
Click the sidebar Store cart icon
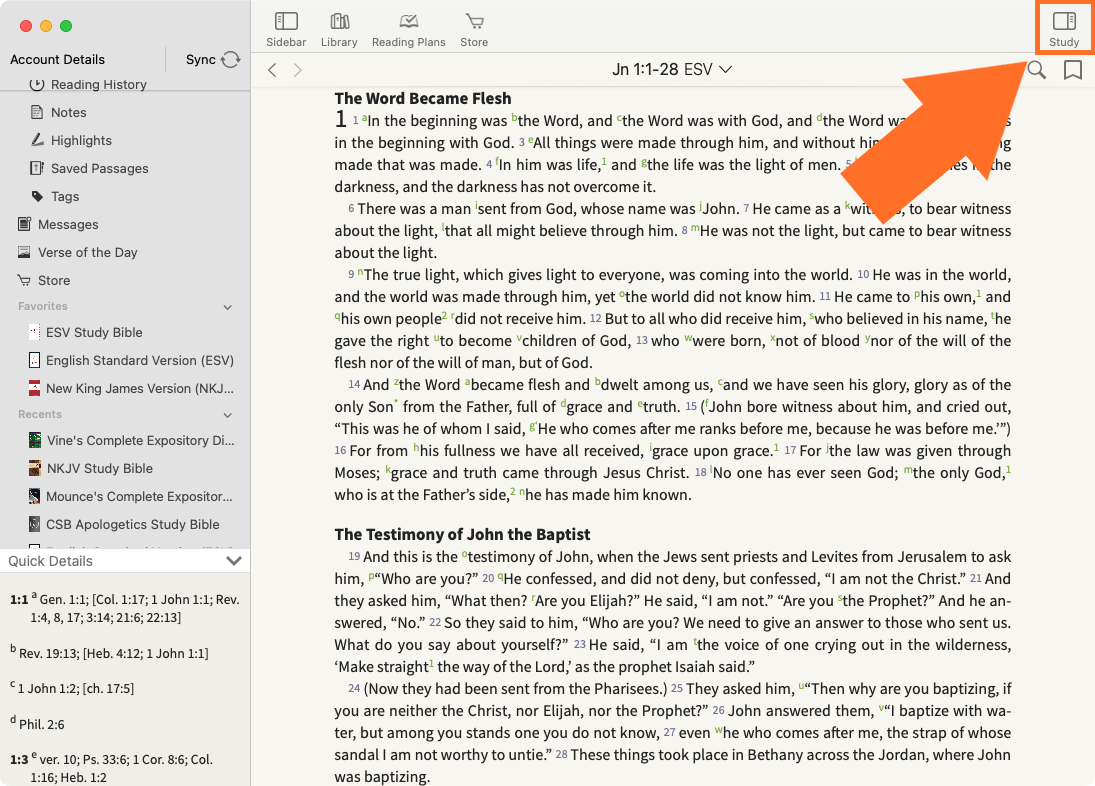[24, 280]
